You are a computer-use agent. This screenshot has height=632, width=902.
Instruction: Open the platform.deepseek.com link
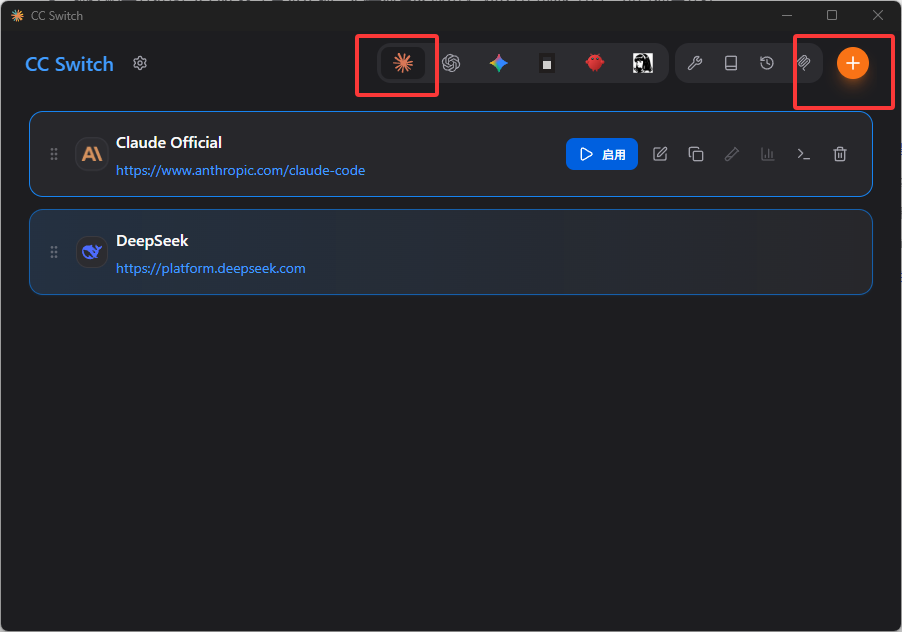click(211, 269)
